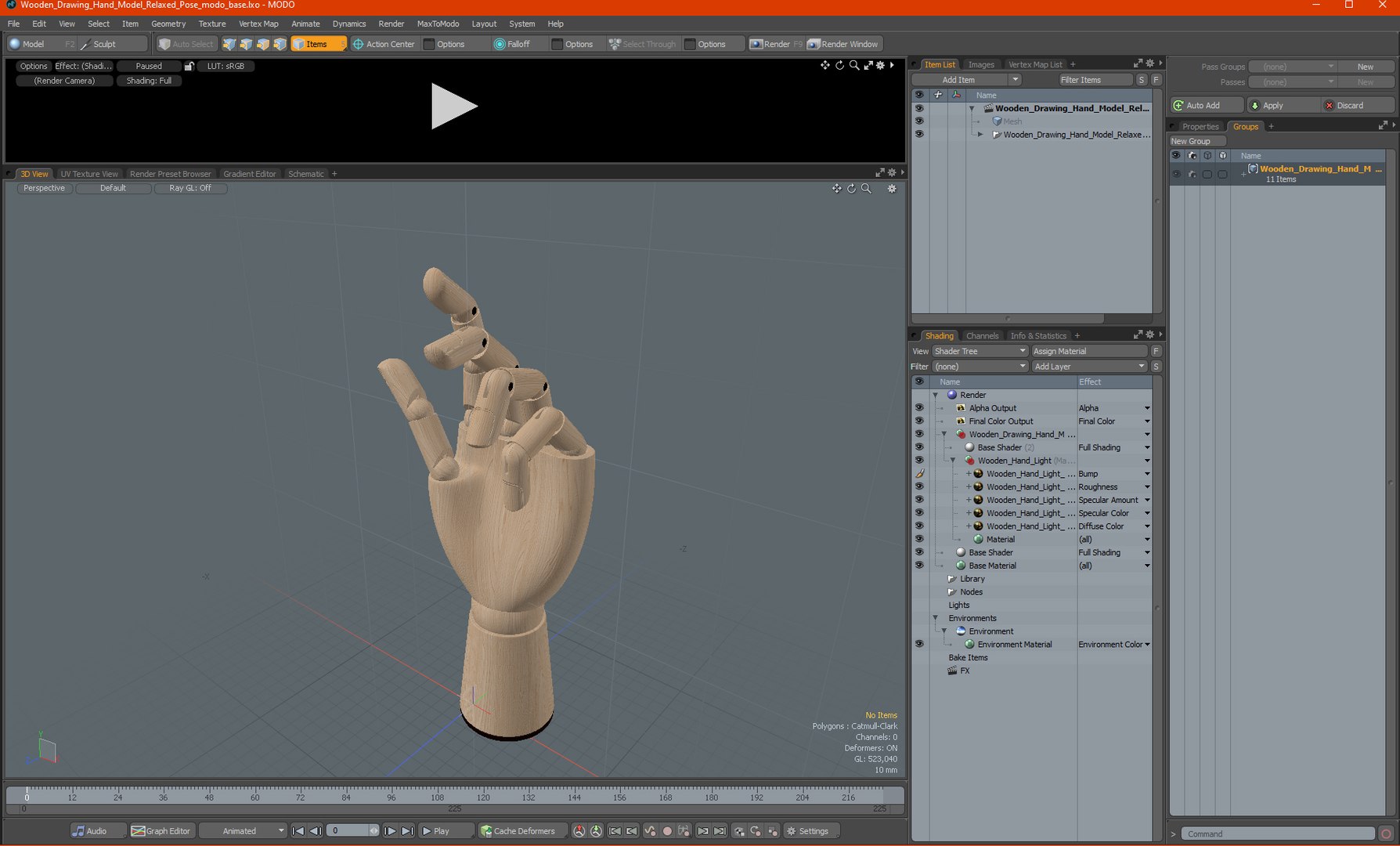Click the 3D viewport rotate icon

[x=851, y=189]
